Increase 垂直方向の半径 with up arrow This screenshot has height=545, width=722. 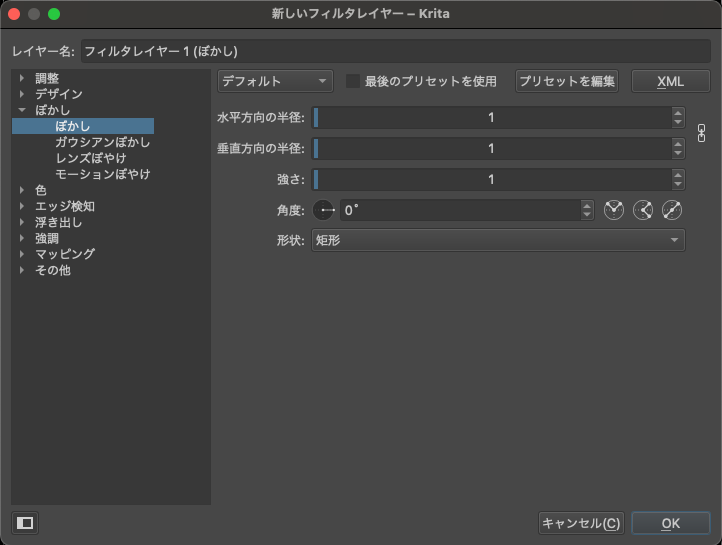(x=678, y=143)
